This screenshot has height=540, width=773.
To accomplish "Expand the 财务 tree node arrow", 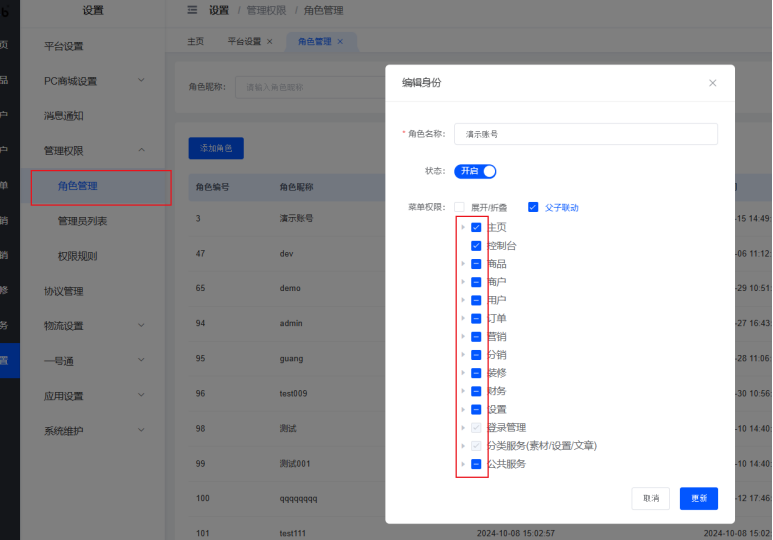I will coord(463,391).
